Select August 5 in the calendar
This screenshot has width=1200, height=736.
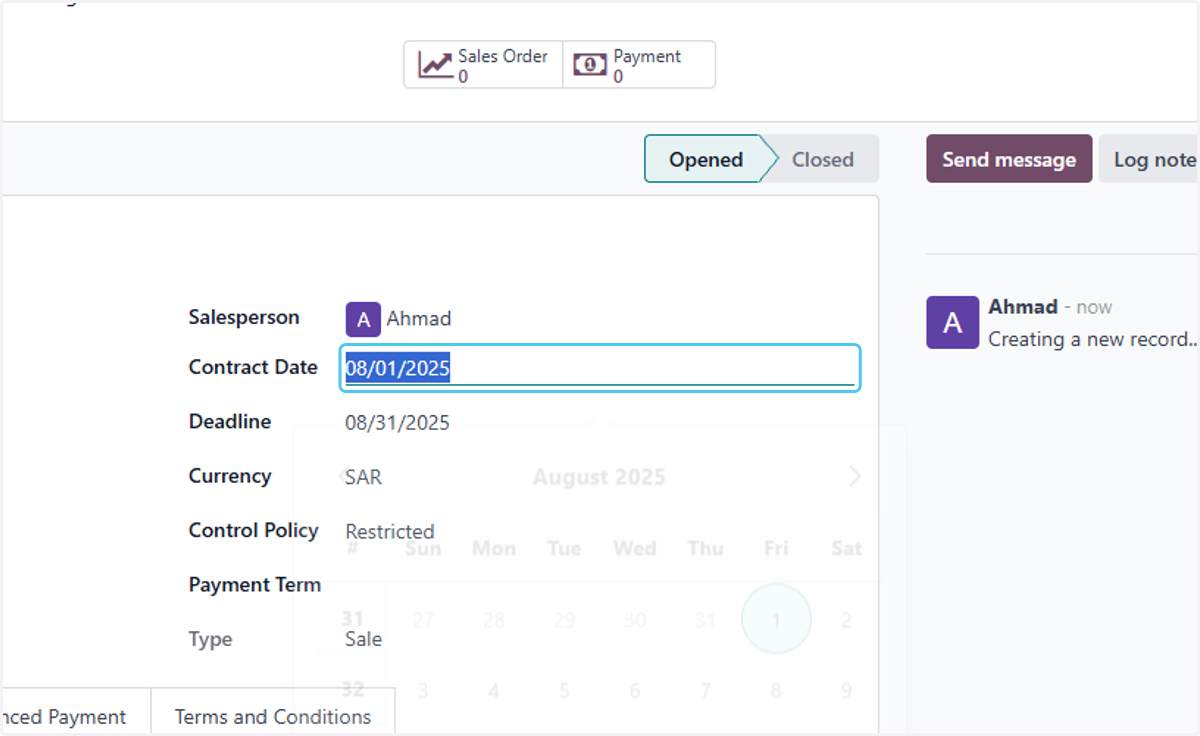564,690
